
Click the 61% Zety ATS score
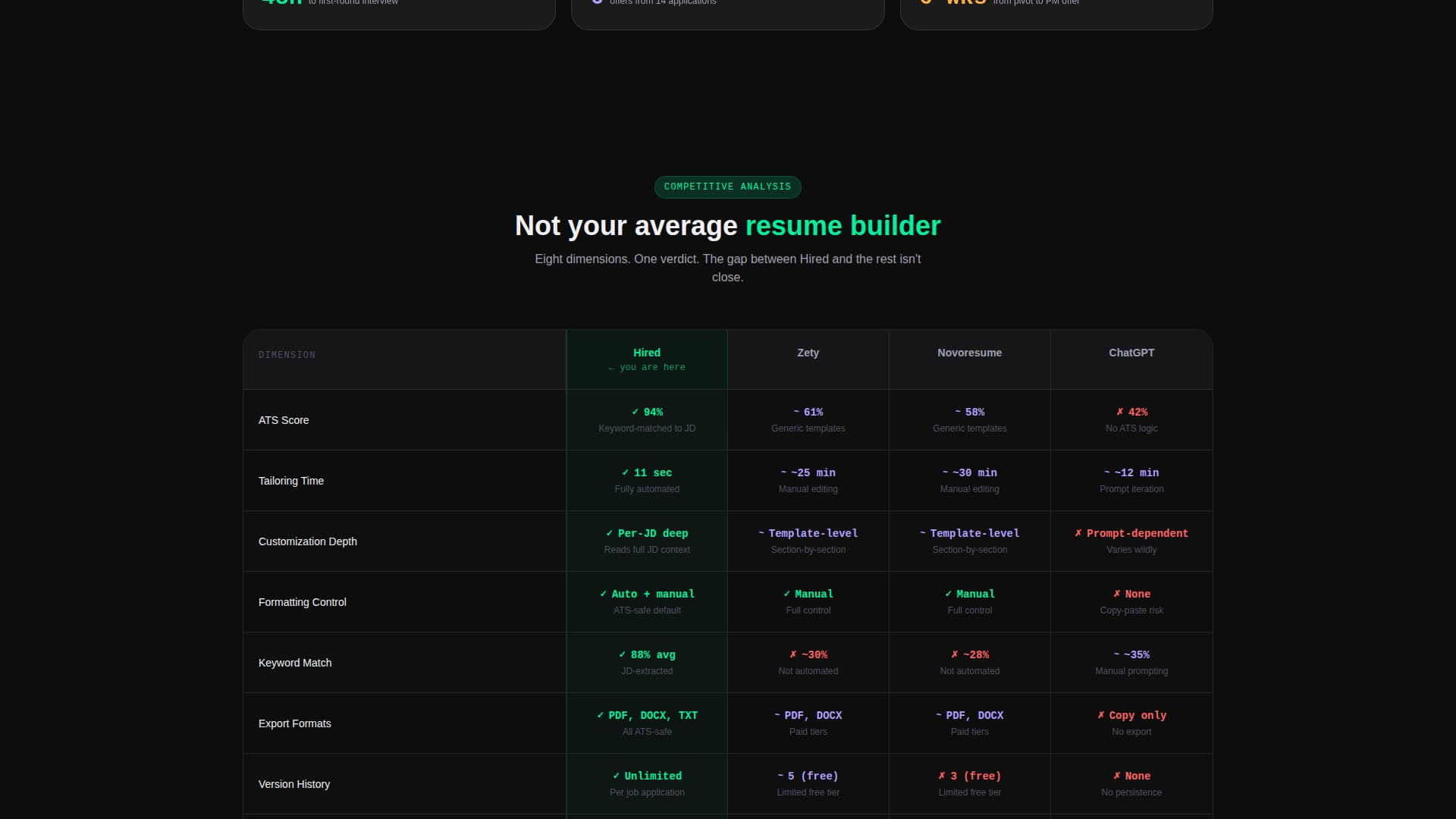click(808, 412)
